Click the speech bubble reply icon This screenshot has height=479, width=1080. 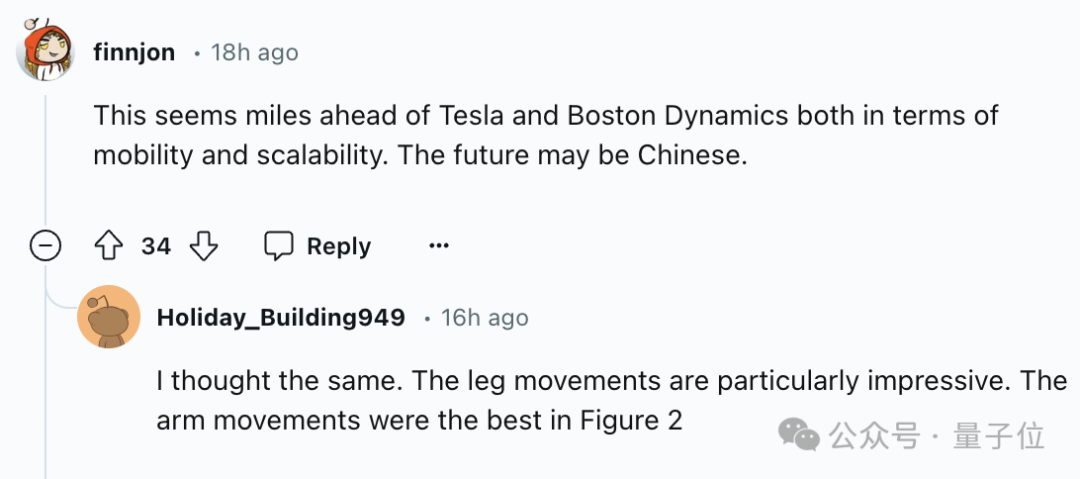(278, 246)
